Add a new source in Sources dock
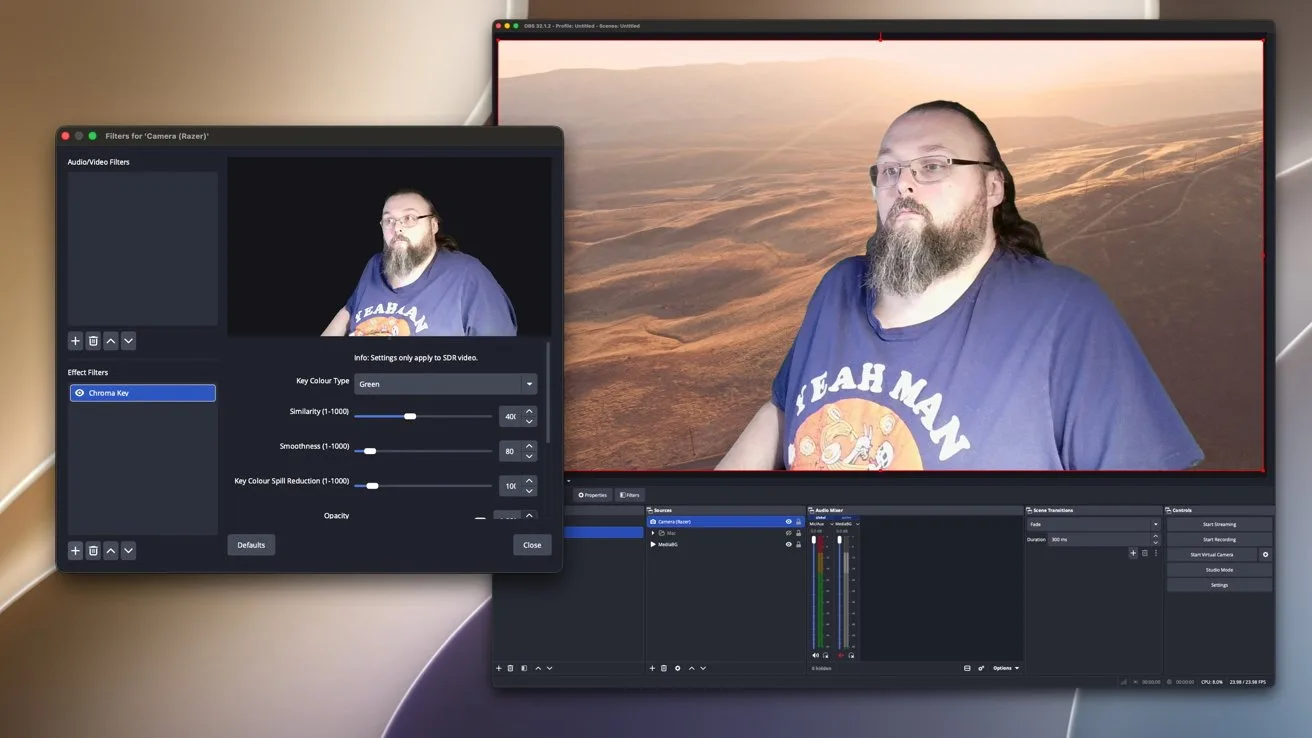Image resolution: width=1312 pixels, height=738 pixels. 652,668
